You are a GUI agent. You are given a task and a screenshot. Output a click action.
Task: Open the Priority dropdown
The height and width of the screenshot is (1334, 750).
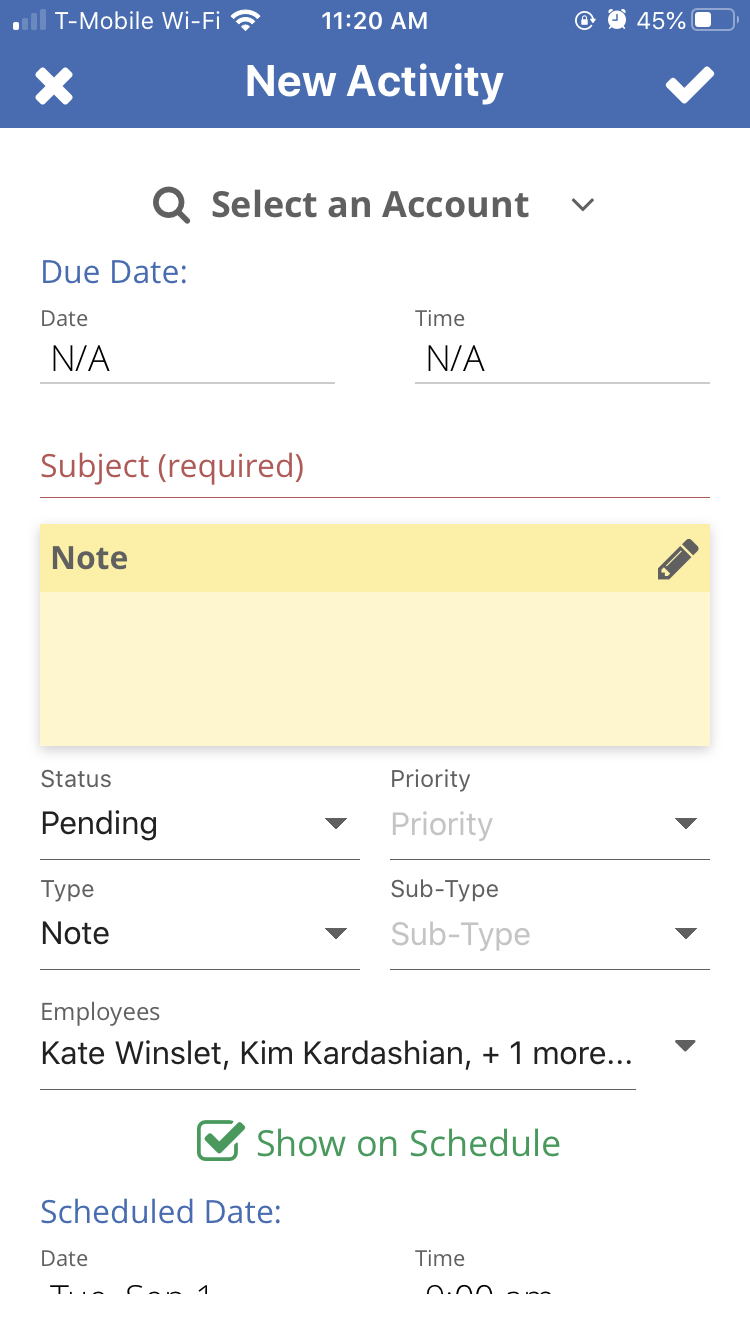tap(549, 824)
